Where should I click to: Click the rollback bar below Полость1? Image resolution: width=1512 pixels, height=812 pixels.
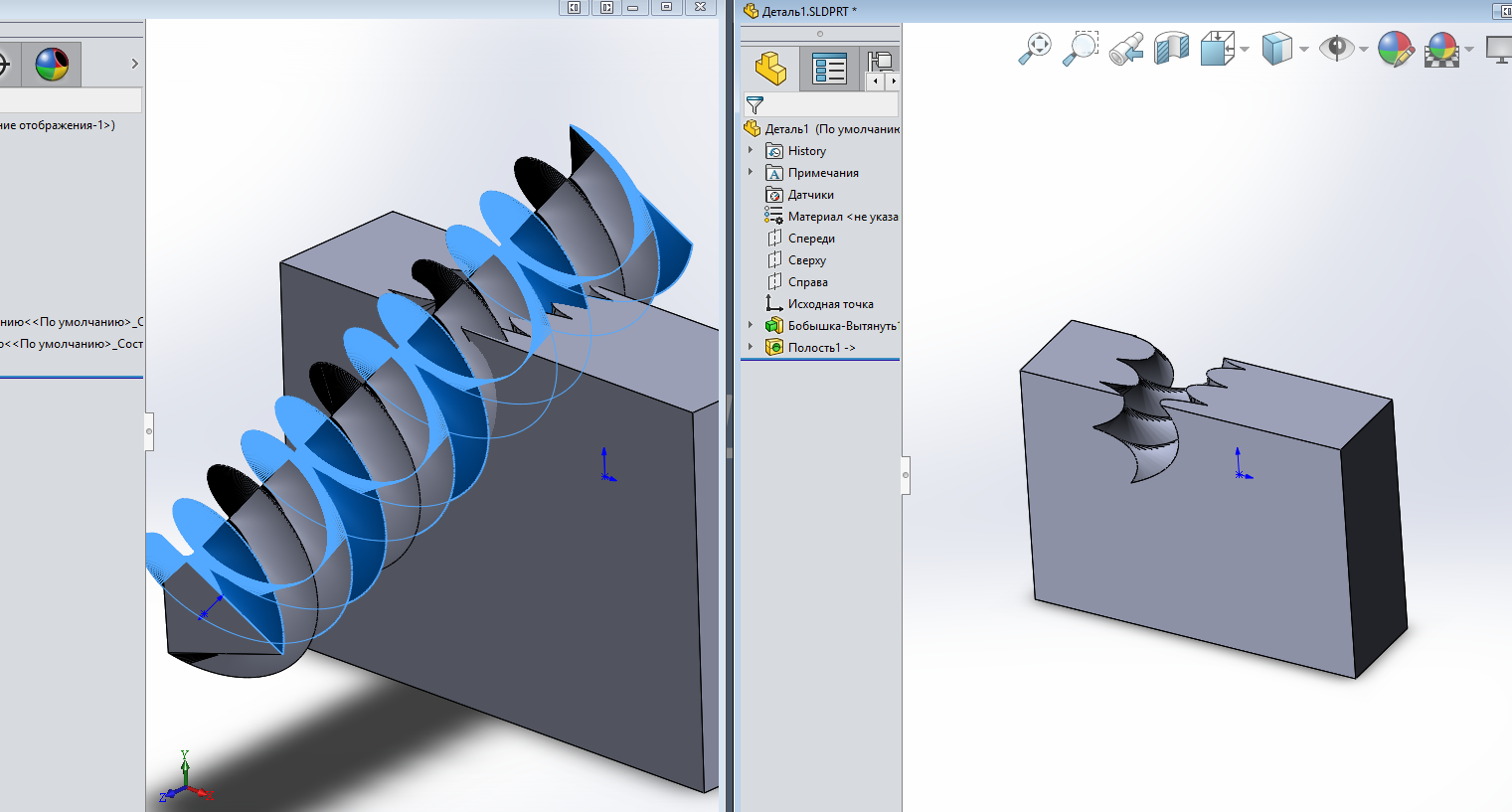pyautogui.click(x=820, y=360)
